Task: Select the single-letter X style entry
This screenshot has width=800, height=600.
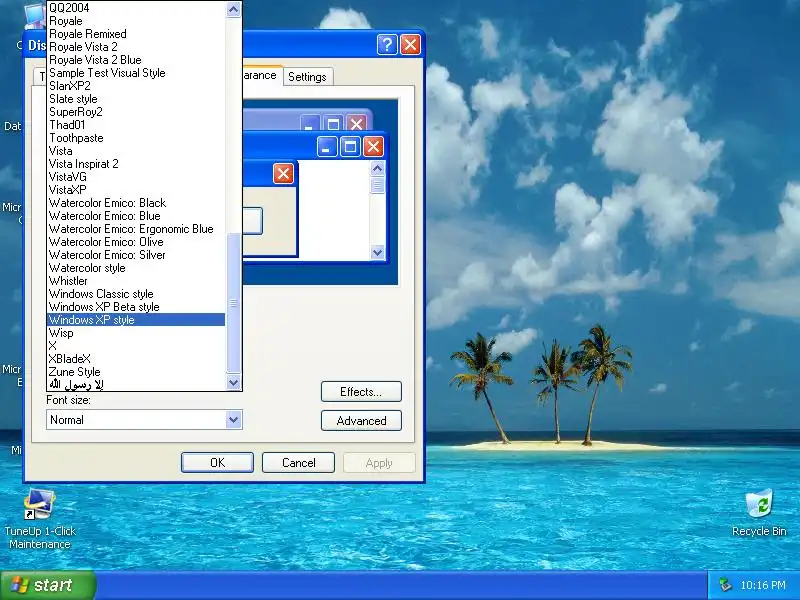Action: pos(136,346)
